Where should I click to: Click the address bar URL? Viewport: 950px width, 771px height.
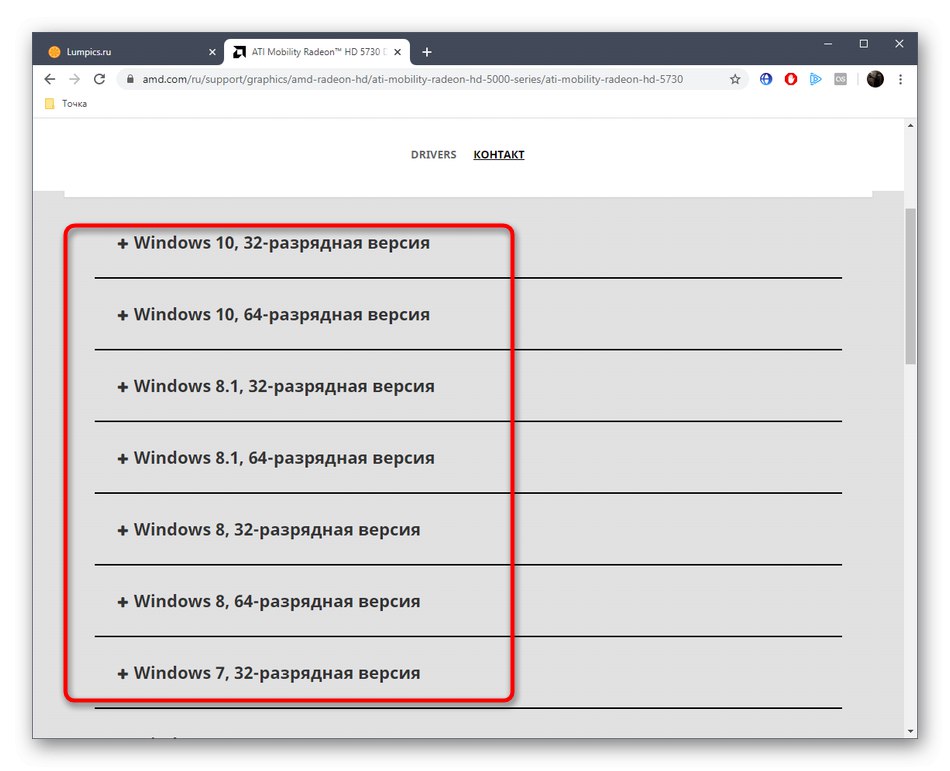[413, 79]
